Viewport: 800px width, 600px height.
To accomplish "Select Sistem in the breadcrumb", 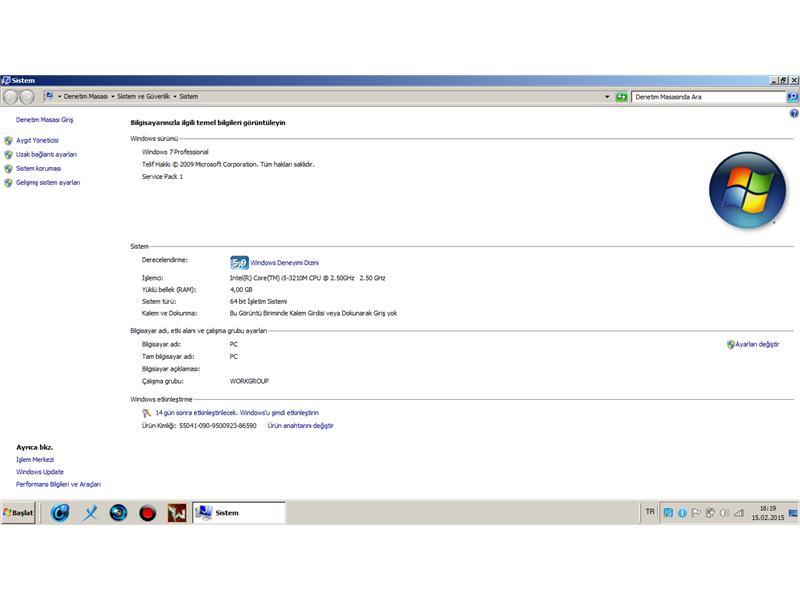I will [x=188, y=96].
